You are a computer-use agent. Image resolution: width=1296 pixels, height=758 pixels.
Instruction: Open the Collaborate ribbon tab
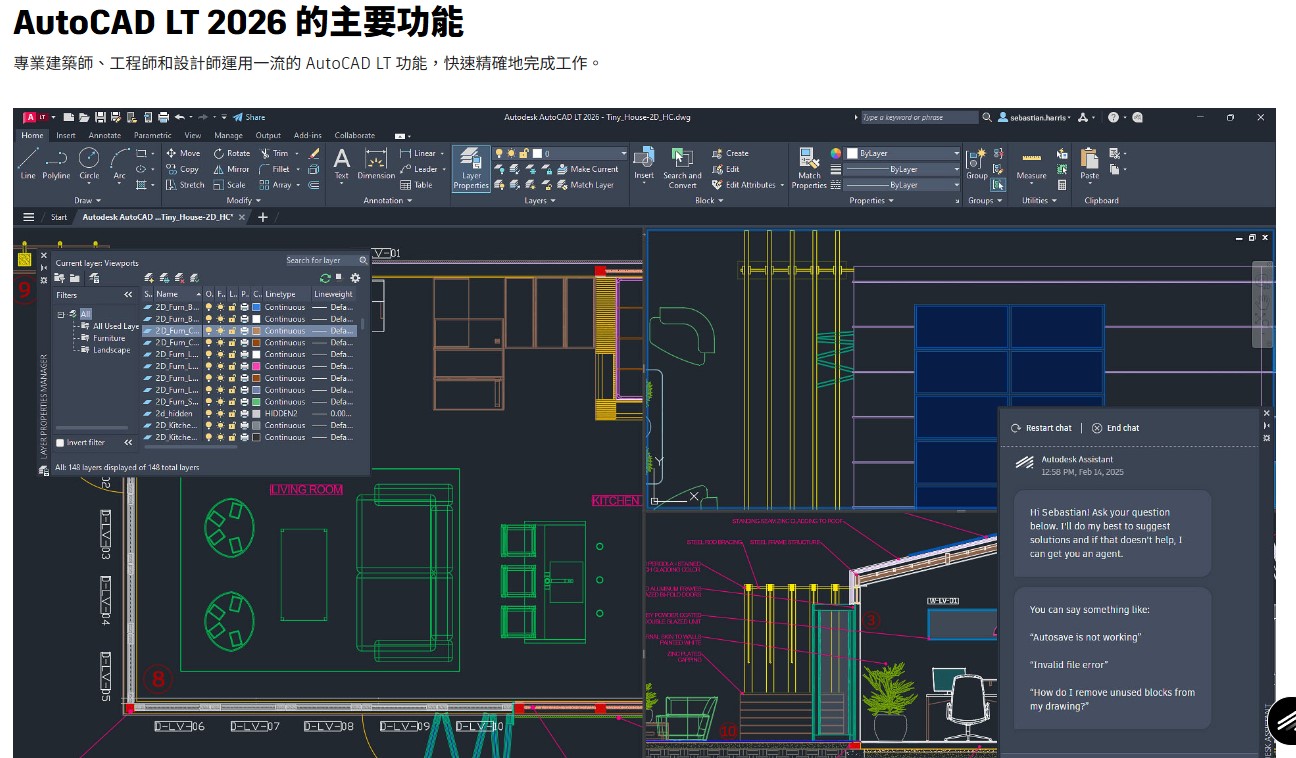point(354,135)
